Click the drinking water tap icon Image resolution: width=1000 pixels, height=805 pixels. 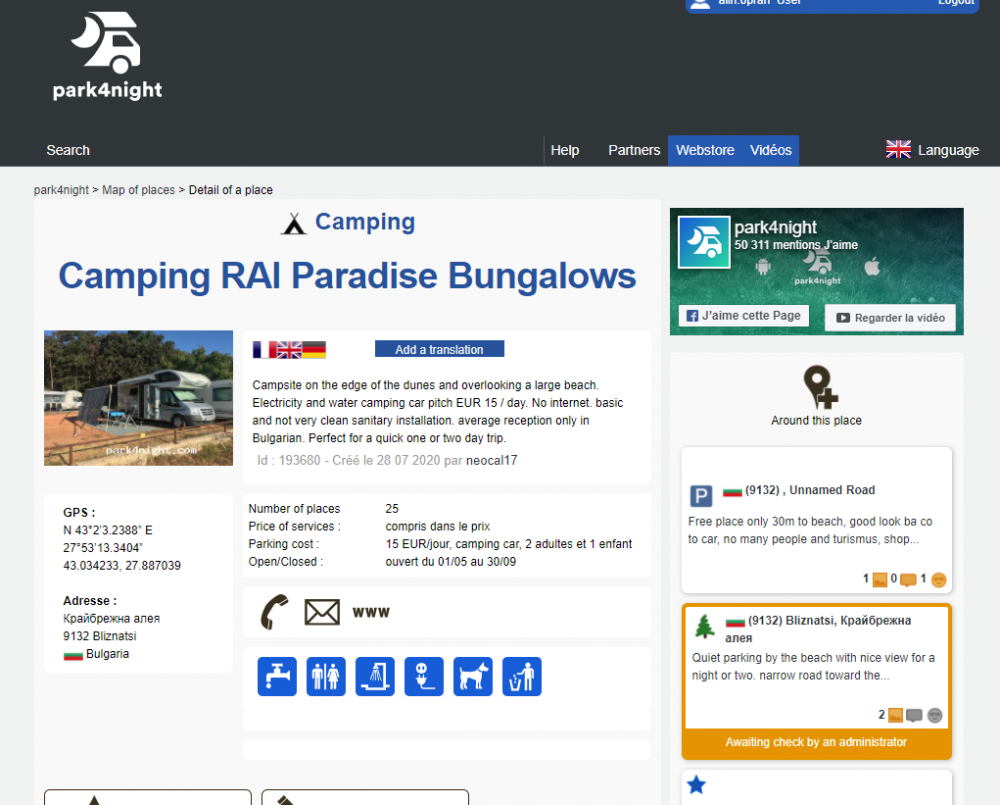click(277, 676)
